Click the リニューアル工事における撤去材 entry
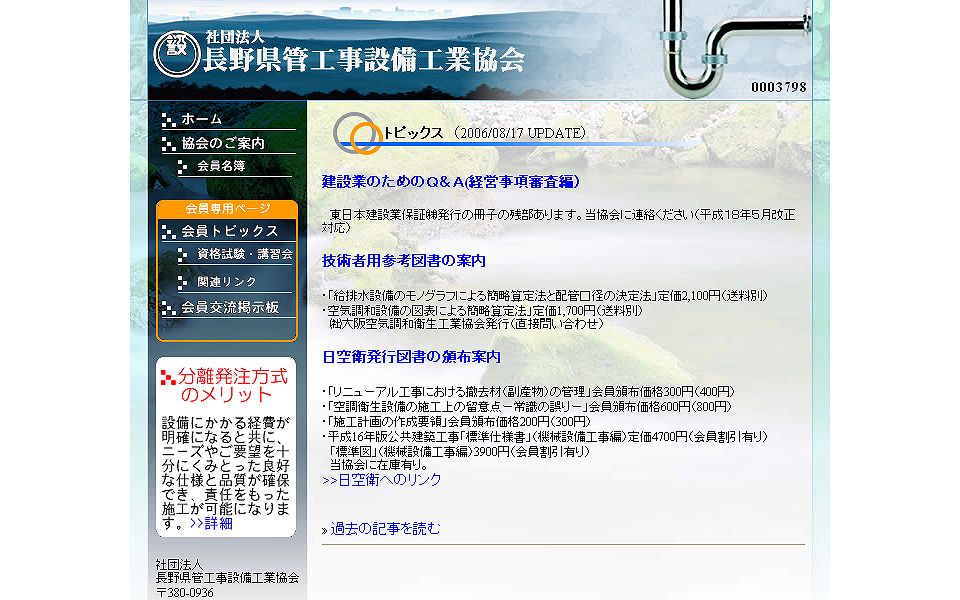The image size is (960, 600). (x=528, y=392)
